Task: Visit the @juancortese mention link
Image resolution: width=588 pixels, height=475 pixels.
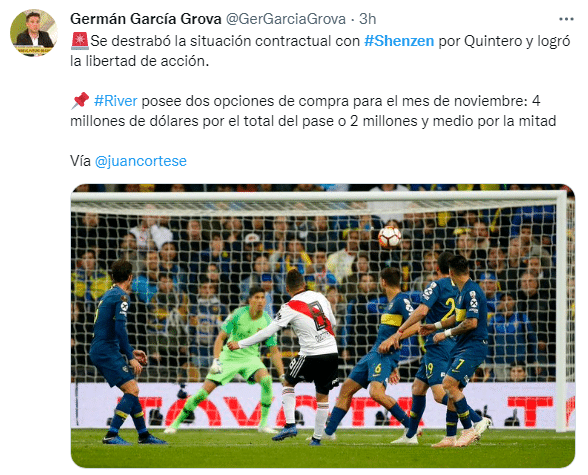Action: (x=141, y=161)
